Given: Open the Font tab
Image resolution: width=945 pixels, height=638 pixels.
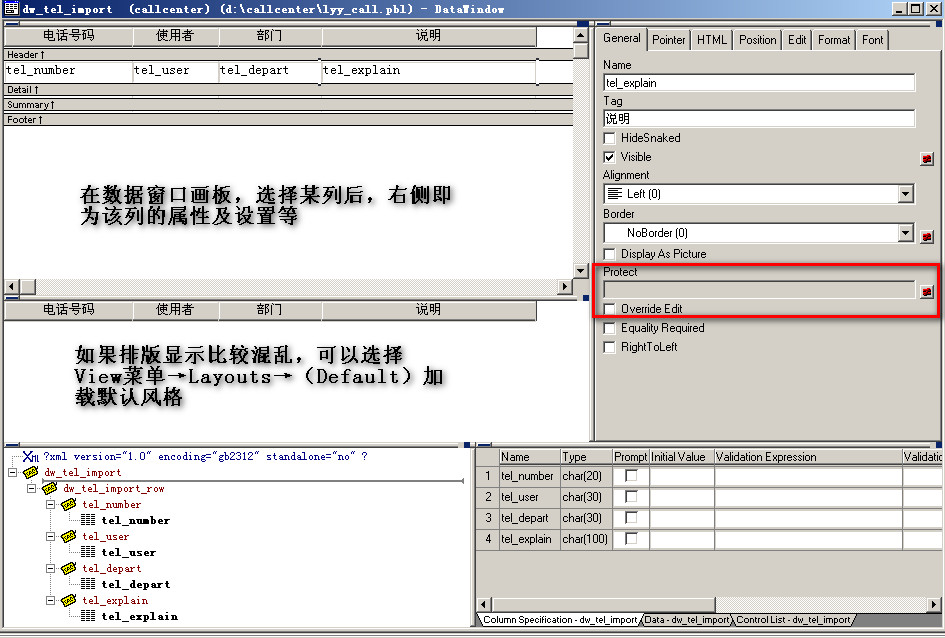Looking at the screenshot, I should pyautogui.click(x=872, y=40).
